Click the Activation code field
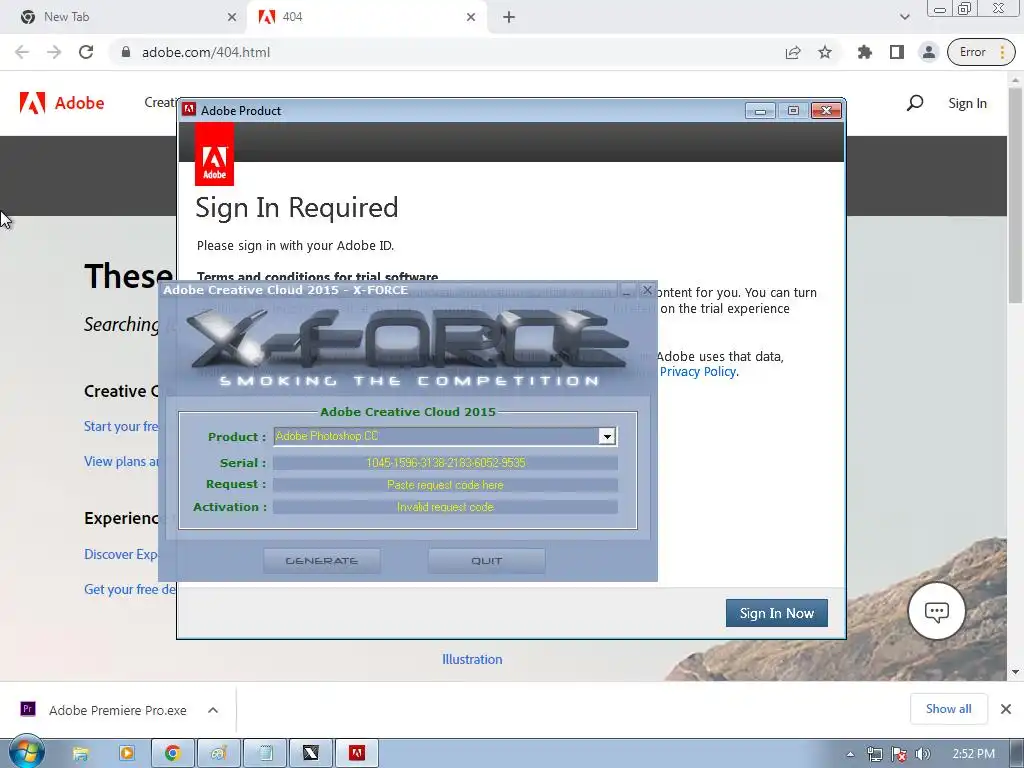The width and height of the screenshot is (1024, 768). pyautogui.click(x=445, y=507)
